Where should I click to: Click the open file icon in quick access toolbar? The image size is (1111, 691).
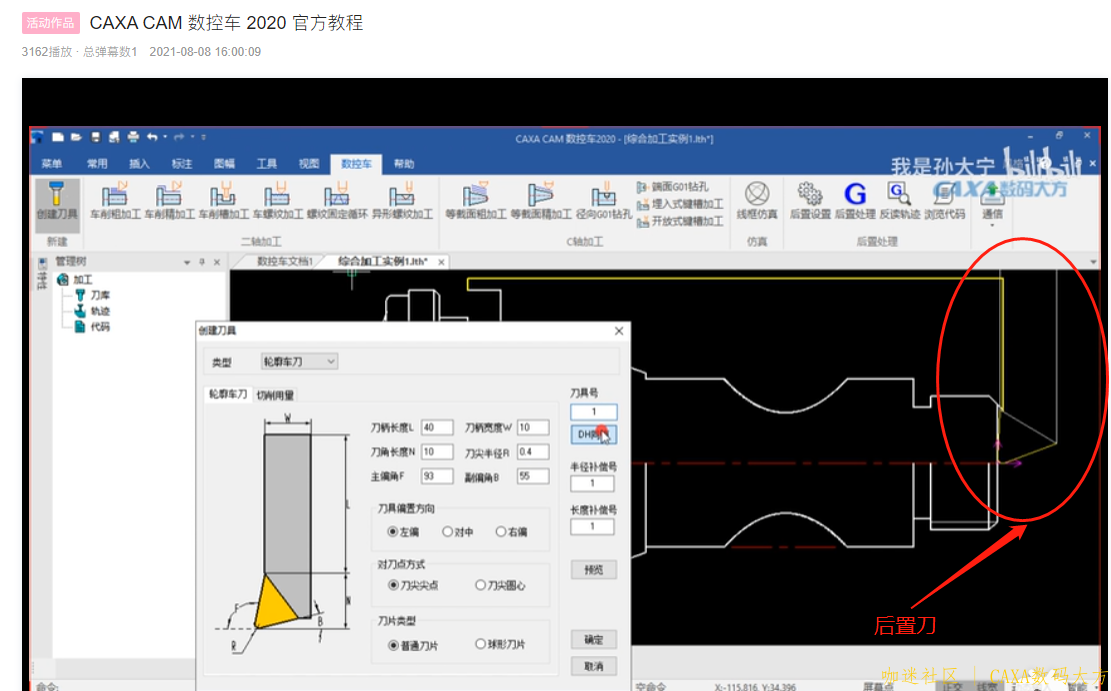[77, 137]
